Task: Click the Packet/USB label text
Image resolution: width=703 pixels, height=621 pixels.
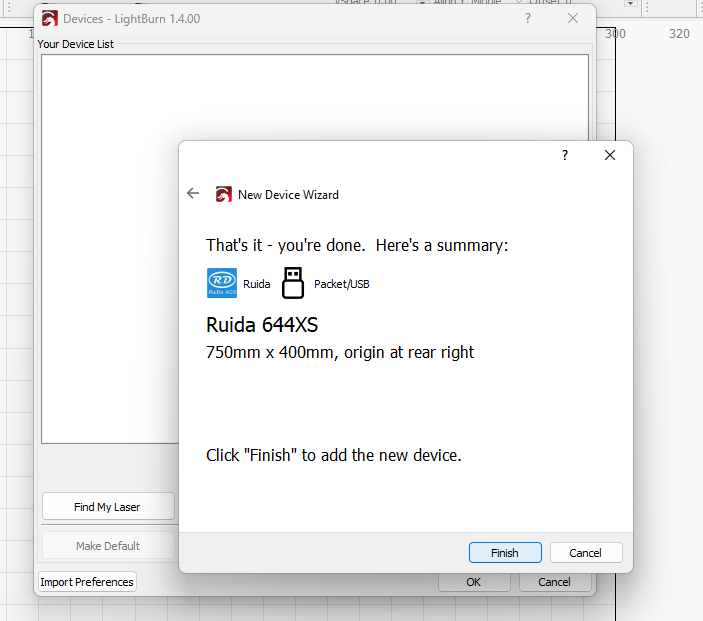Action: click(x=342, y=284)
